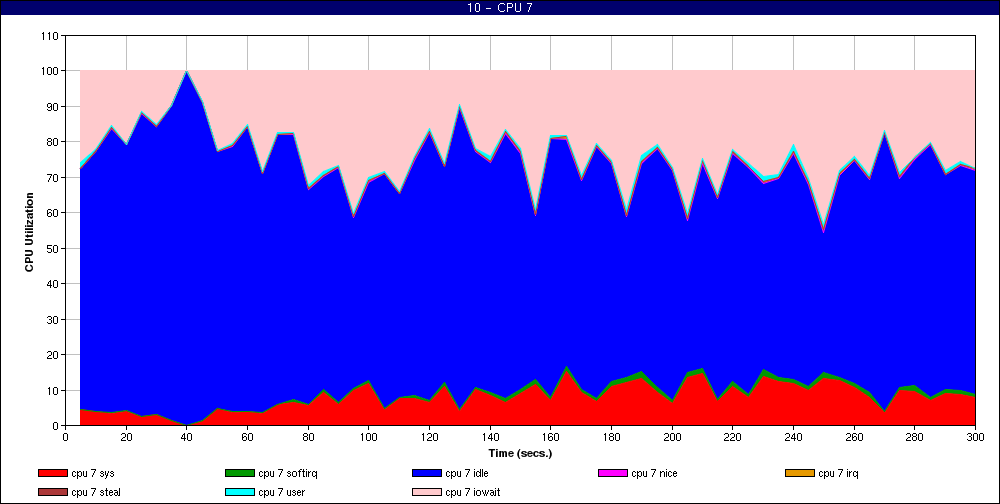Viewport: 1000px width, 504px height.
Task: Select the 'cpu 7 steal' legend label
Action: pyautogui.click(x=96, y=493)
